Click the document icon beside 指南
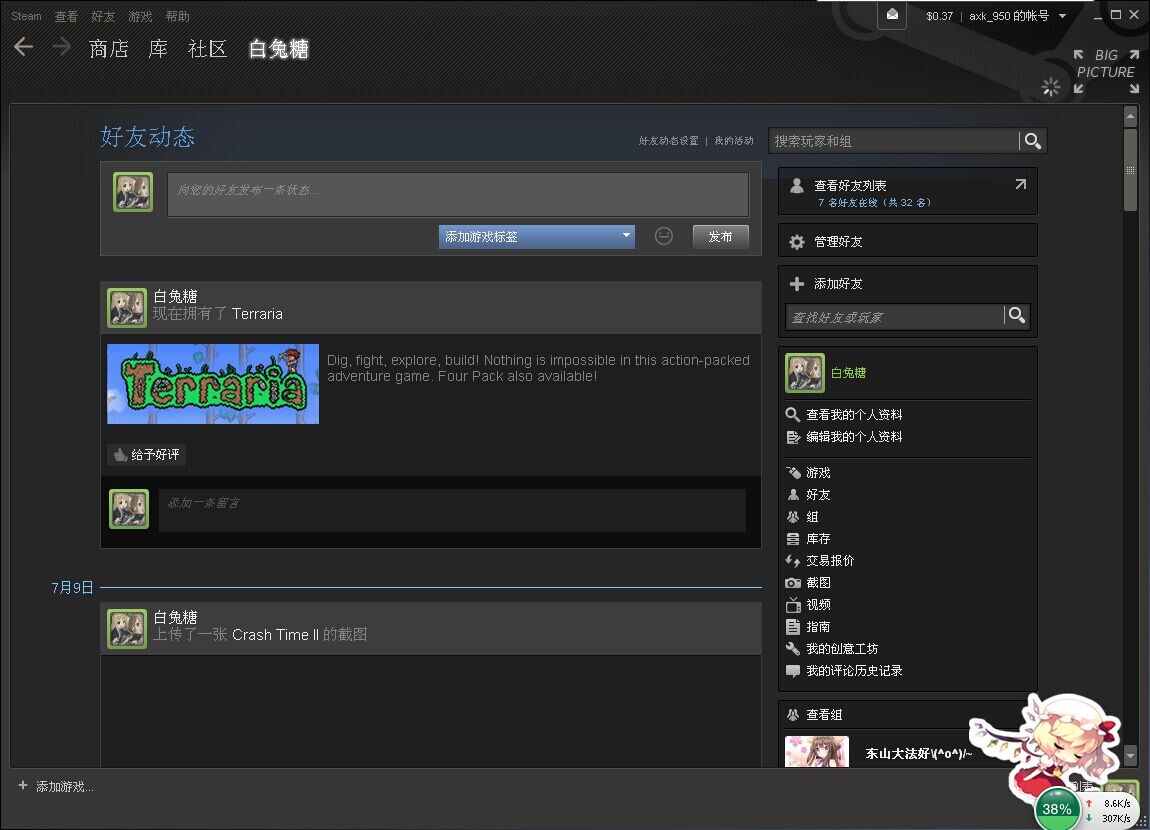Screen dimensions: 1150x830 coord(793,627)
